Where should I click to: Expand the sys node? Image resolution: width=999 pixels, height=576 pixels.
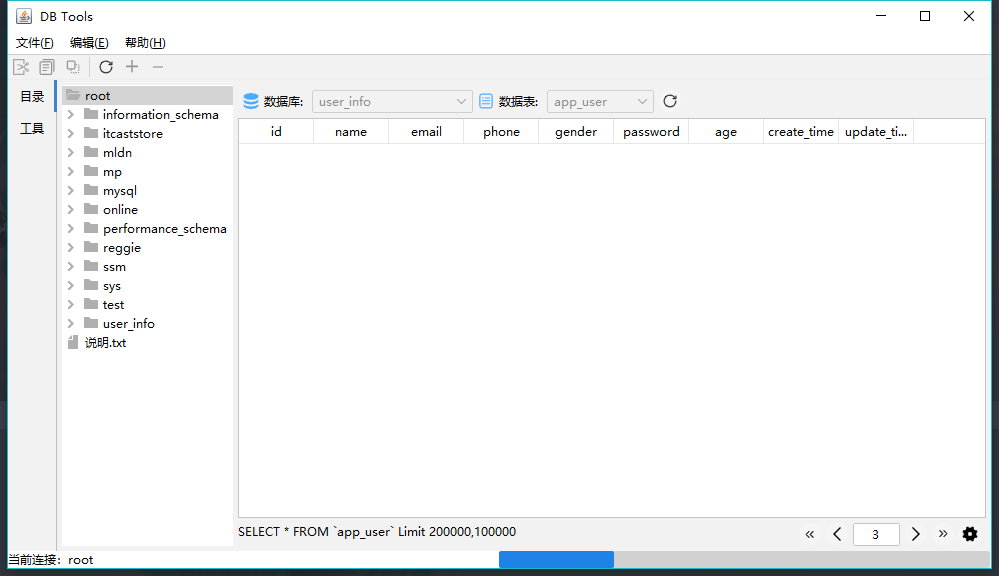coord(71,285)
